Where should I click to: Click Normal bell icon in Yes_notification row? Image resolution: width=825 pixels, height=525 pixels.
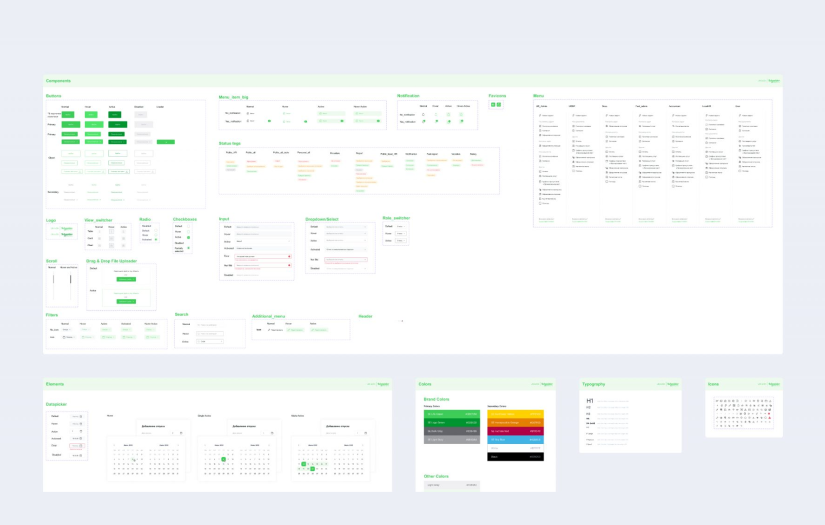tap(423, 121)
